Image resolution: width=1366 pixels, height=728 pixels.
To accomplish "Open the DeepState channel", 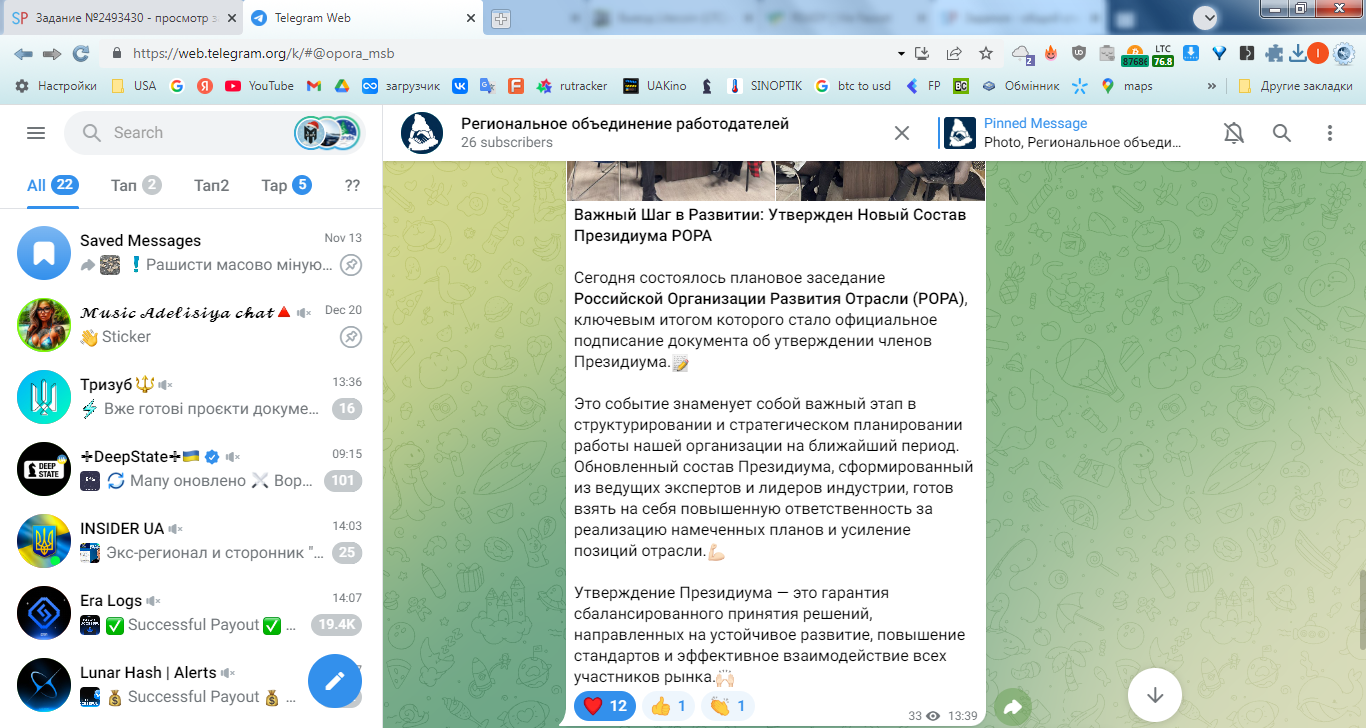I will click(x=191, y=469).
